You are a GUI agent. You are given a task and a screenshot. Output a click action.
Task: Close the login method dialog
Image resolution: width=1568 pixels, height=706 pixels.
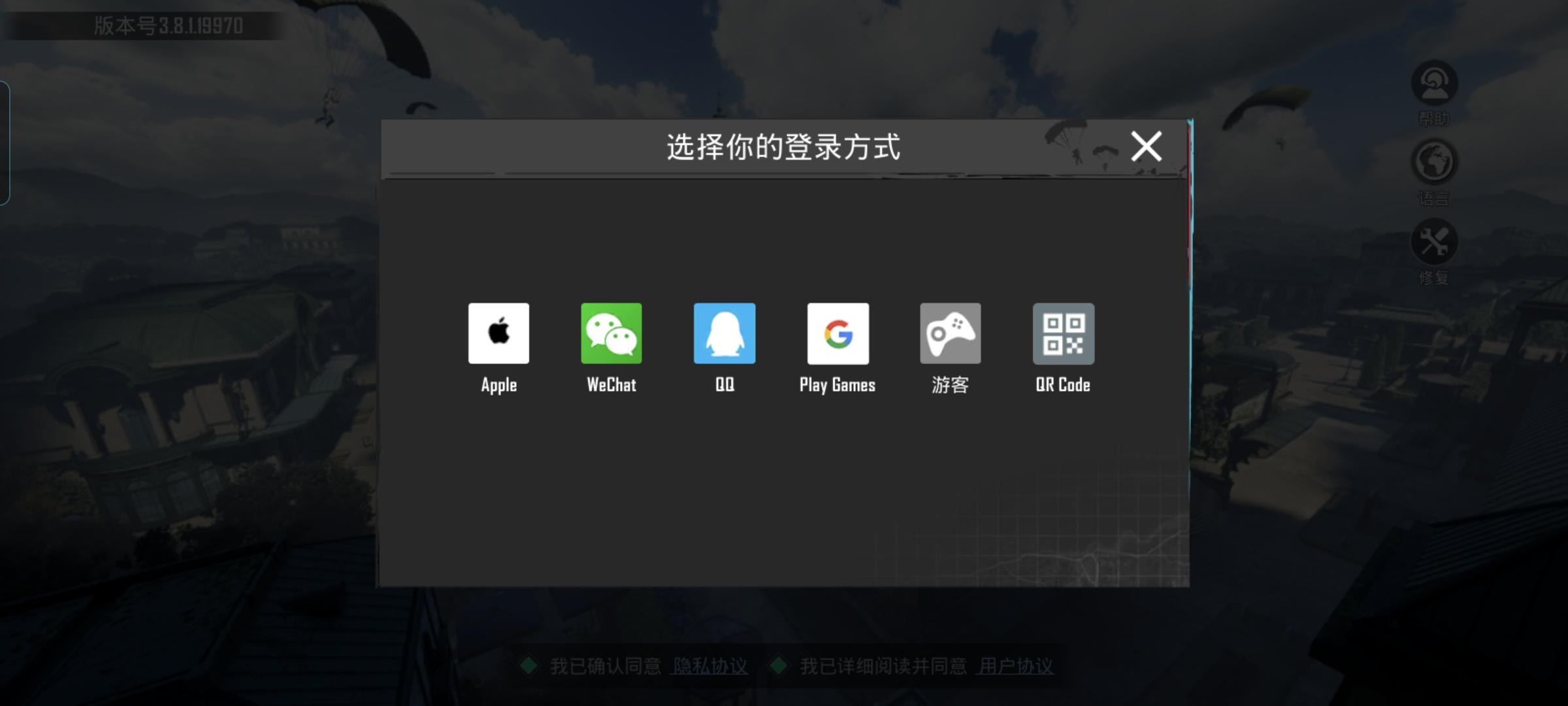[1147, 146]
